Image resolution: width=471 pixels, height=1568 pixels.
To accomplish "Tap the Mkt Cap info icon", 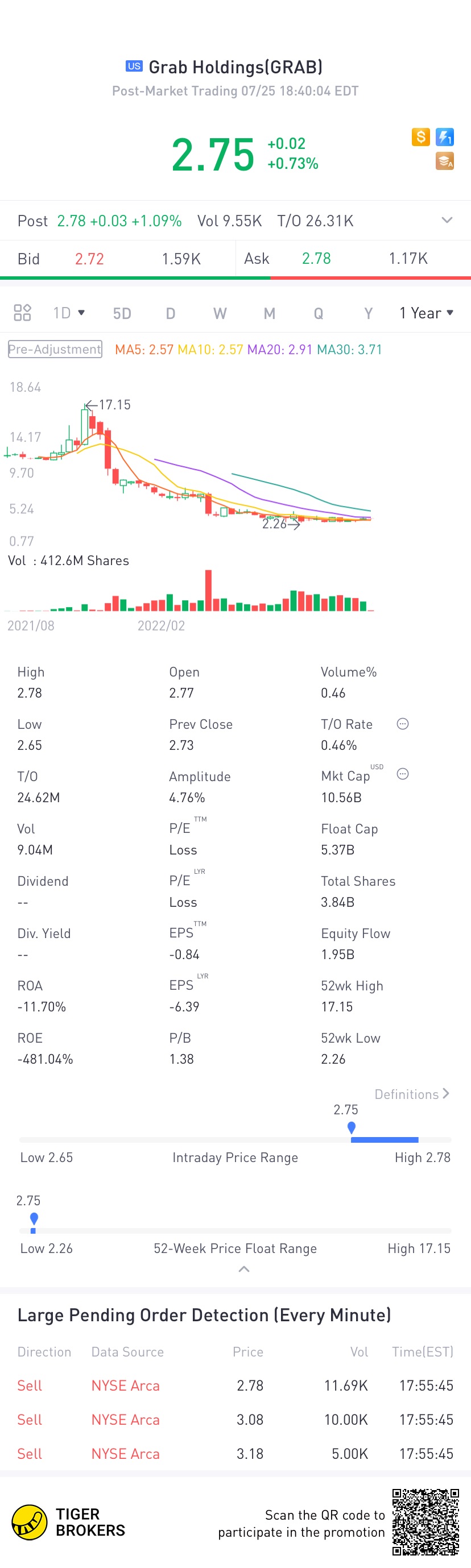I will click(403, 774).
